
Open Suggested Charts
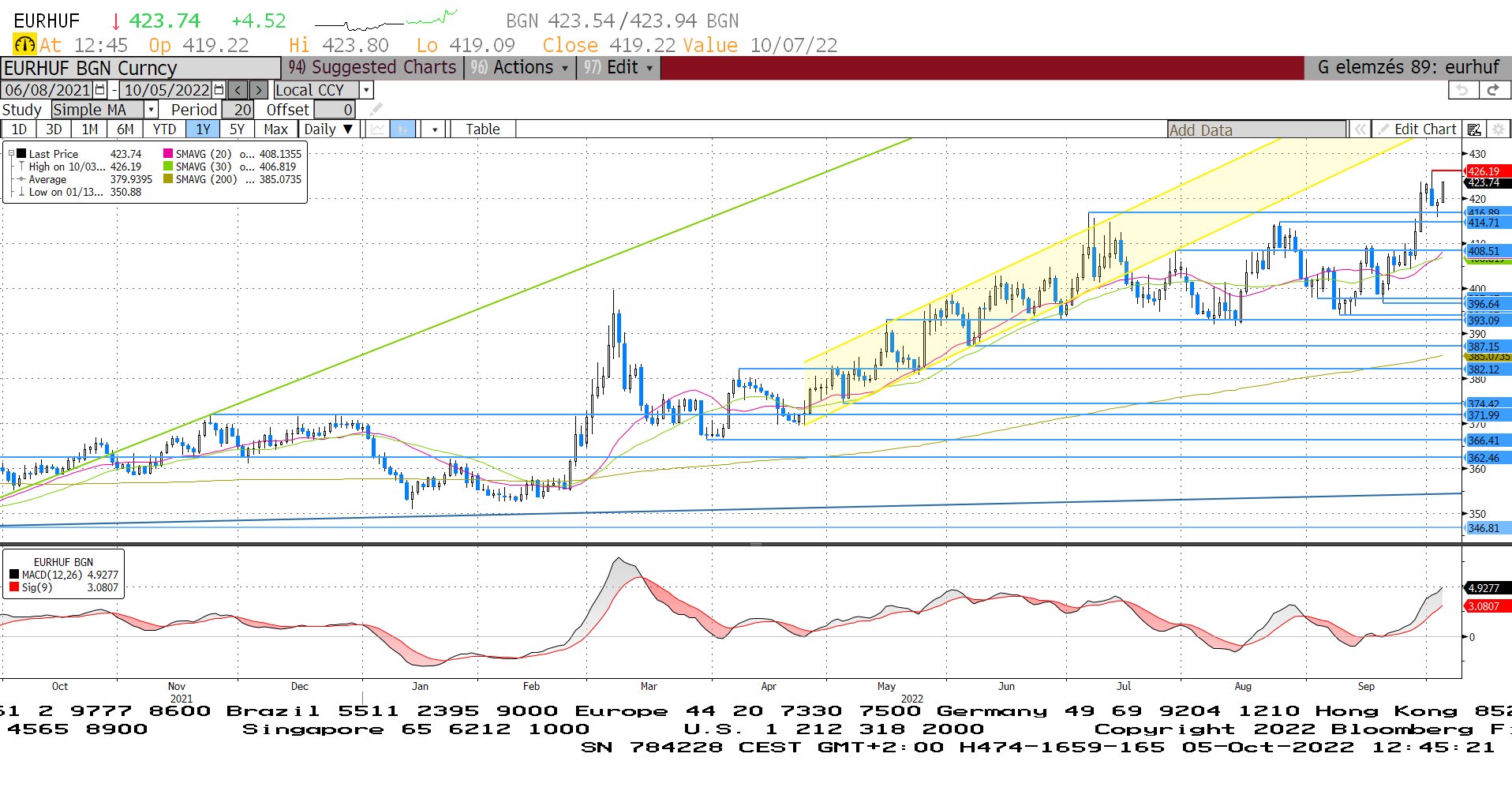(x=372, y=68)
